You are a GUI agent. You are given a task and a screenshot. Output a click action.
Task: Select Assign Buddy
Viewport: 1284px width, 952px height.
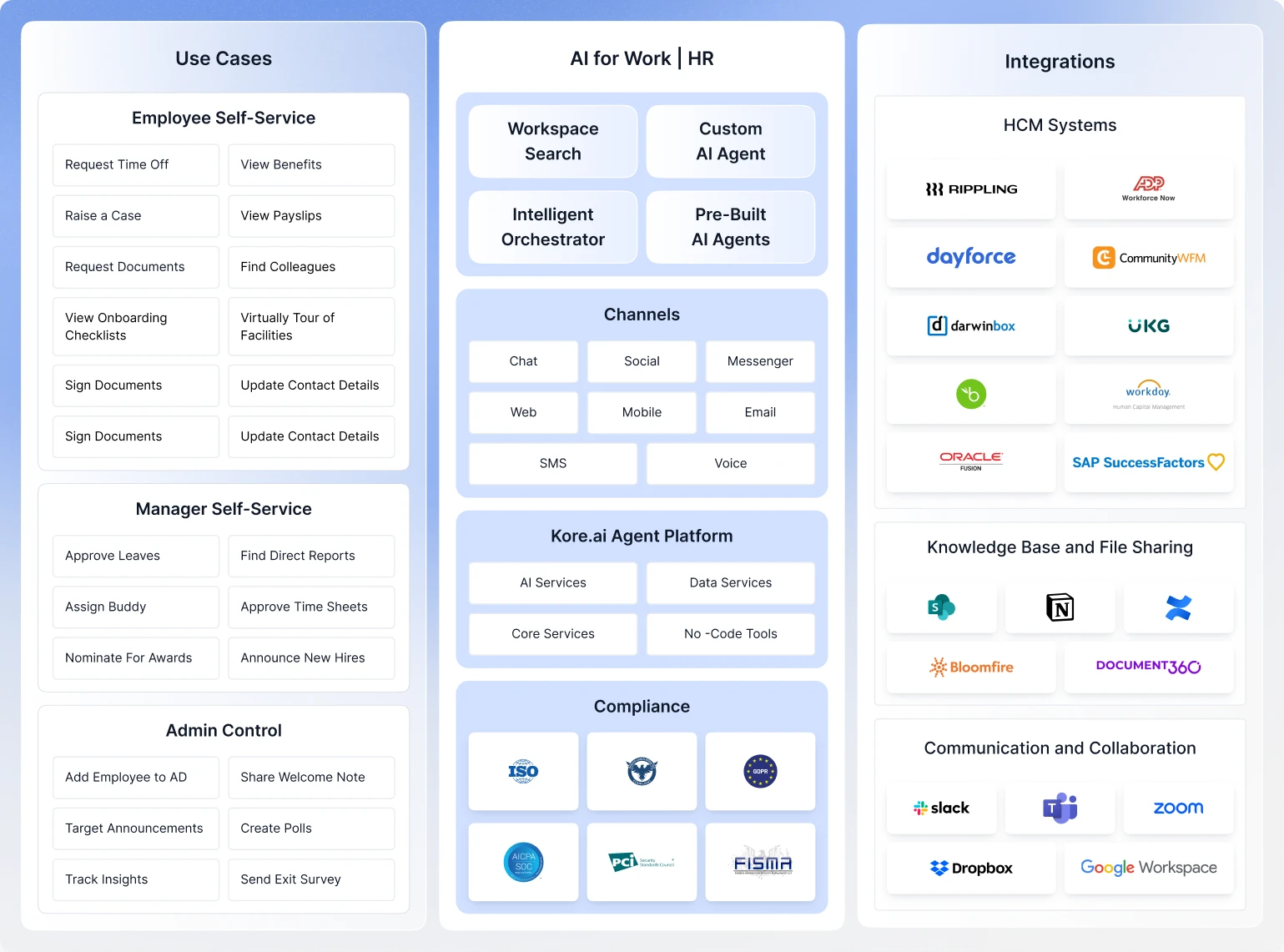136,607
